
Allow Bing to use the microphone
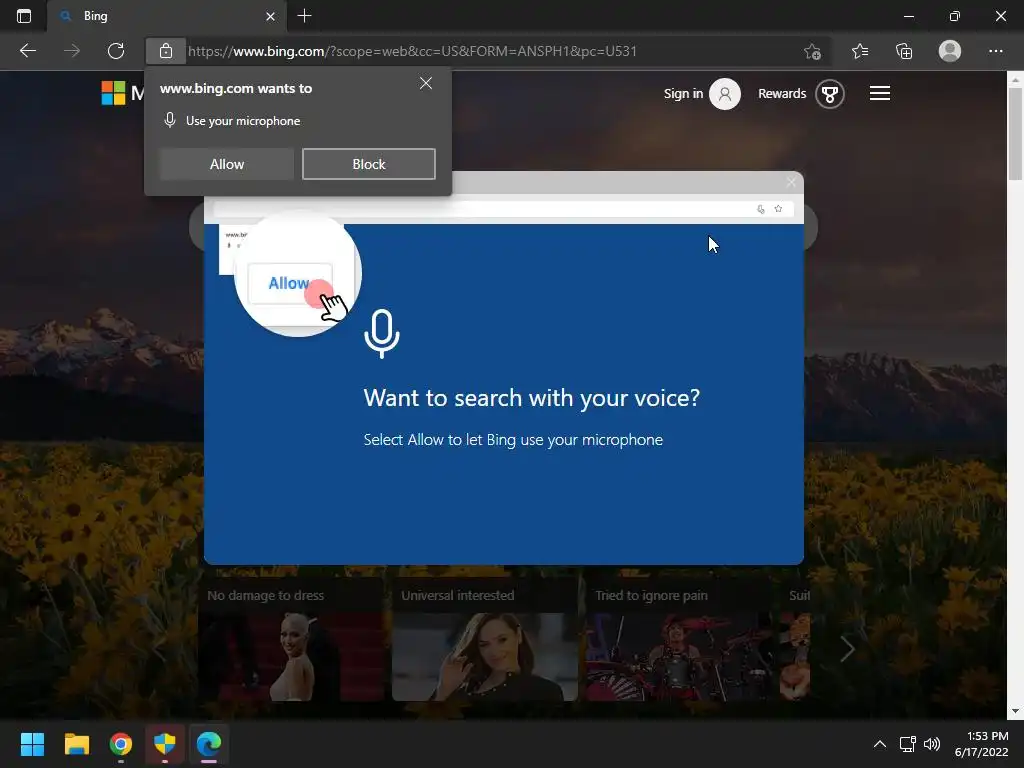[x=227, y=164]
